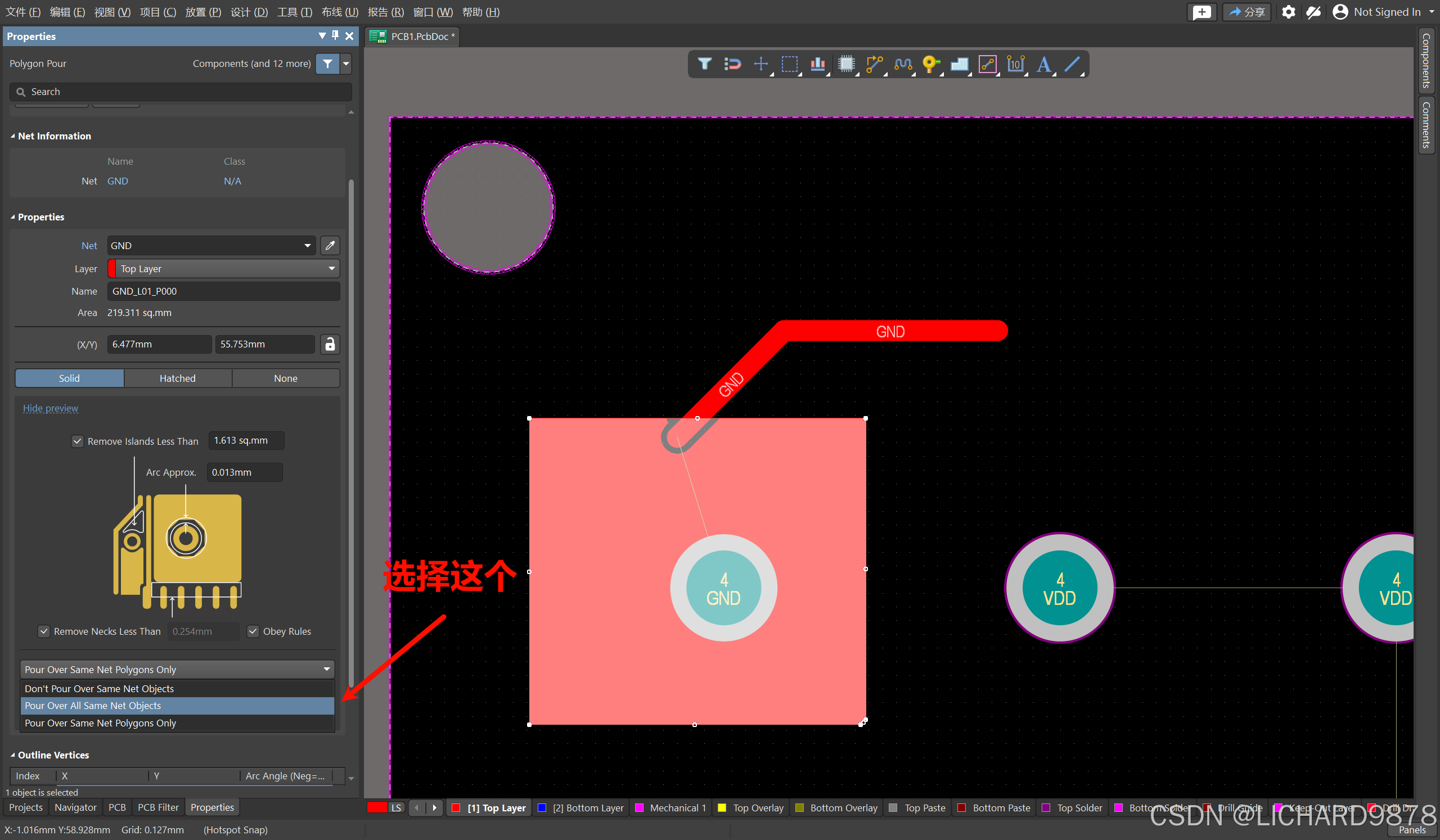
Task: Toggle Remove Necks Less Than checkbox
Action: tap(44, 631)
